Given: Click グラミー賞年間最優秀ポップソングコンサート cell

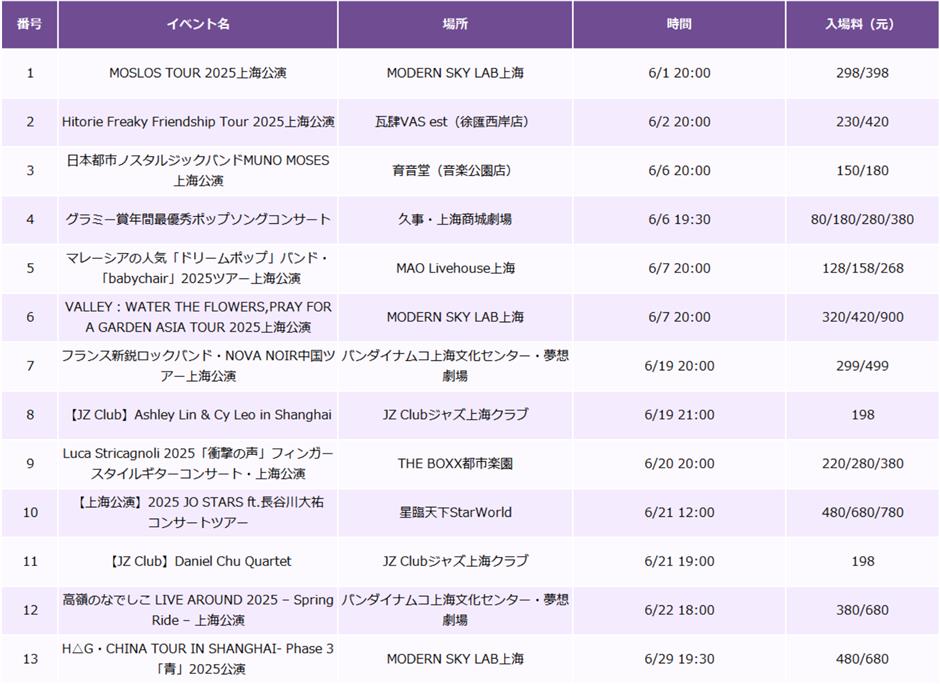Looking at the screenshot, I should [x=198, y=219].
